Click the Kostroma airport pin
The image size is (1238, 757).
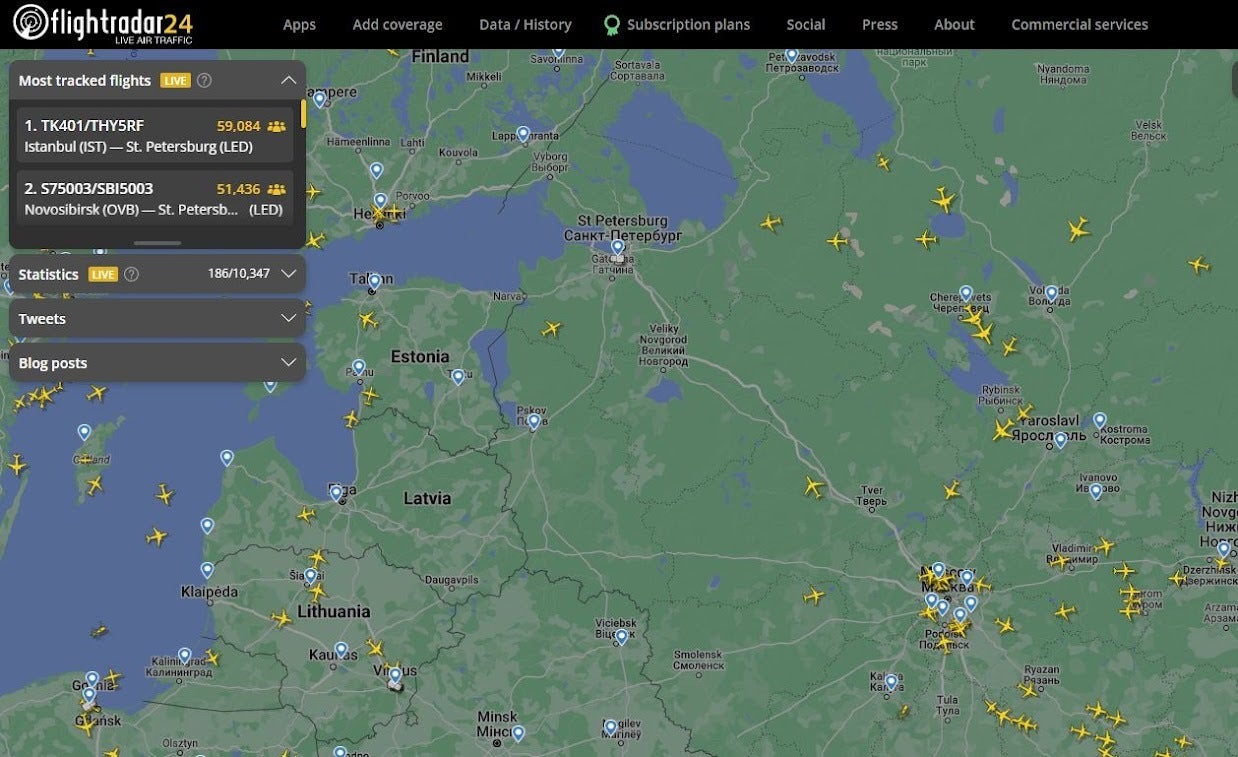[x=1100, y=421]
